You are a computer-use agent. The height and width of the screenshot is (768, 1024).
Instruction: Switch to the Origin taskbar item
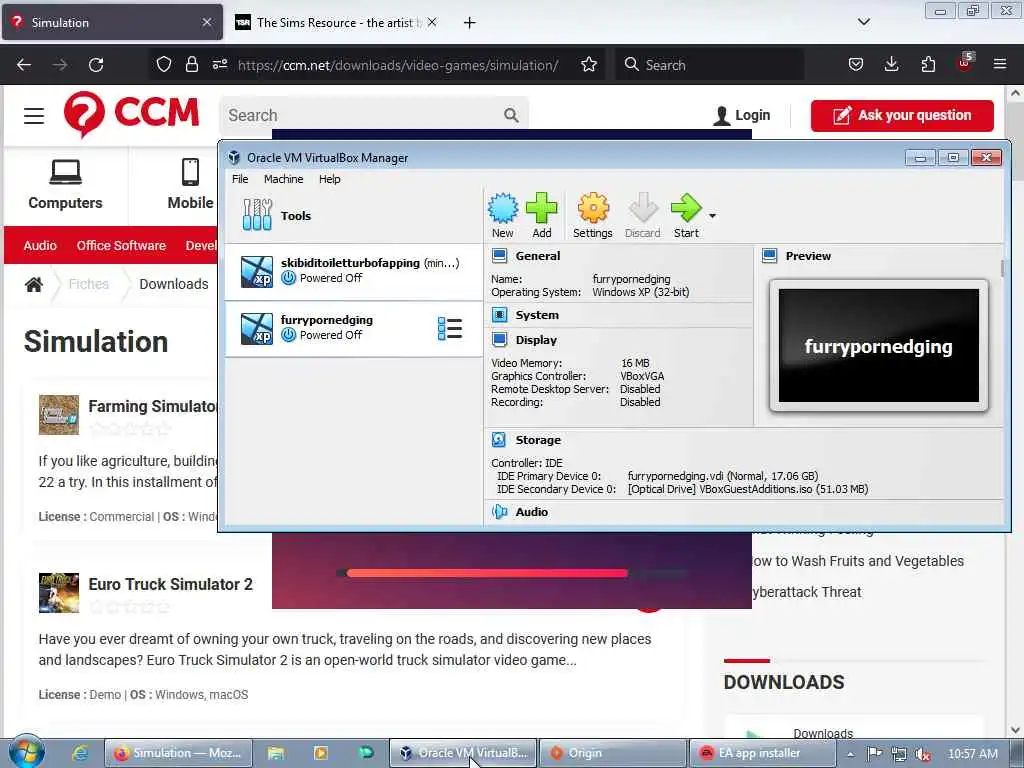[x=613, y=753]
